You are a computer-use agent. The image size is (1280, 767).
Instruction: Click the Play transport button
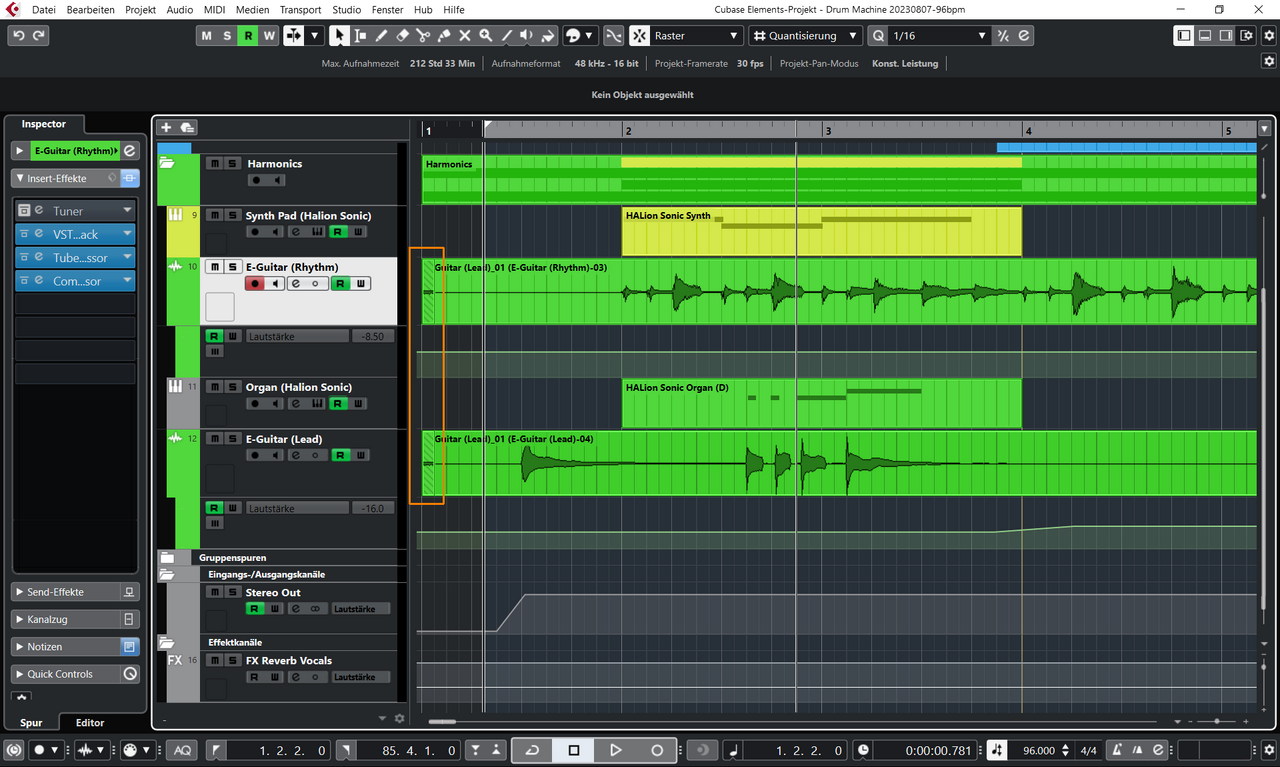point(615,750)
